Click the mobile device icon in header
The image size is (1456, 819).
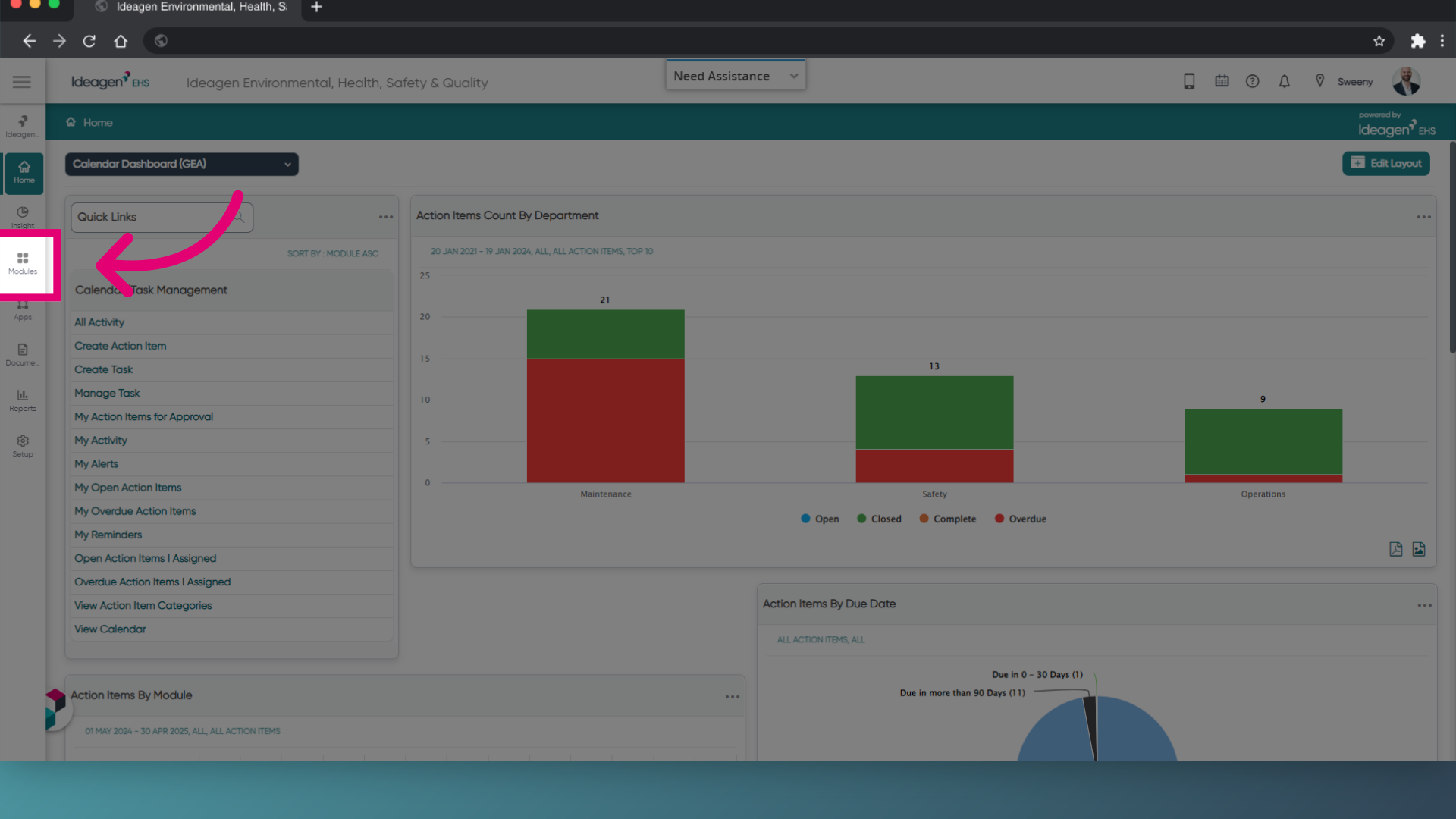pyautogui.click(x=1189, y=81)
